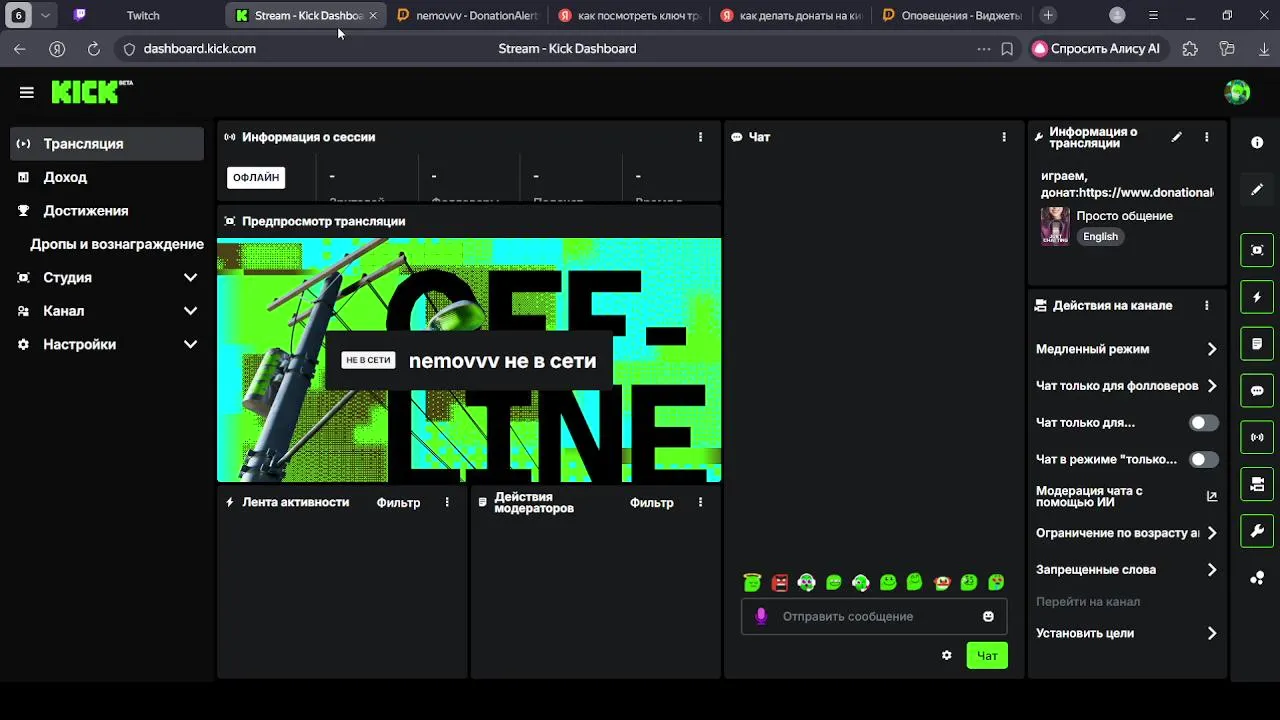Open emoji picker in chat input

point(988,616)
